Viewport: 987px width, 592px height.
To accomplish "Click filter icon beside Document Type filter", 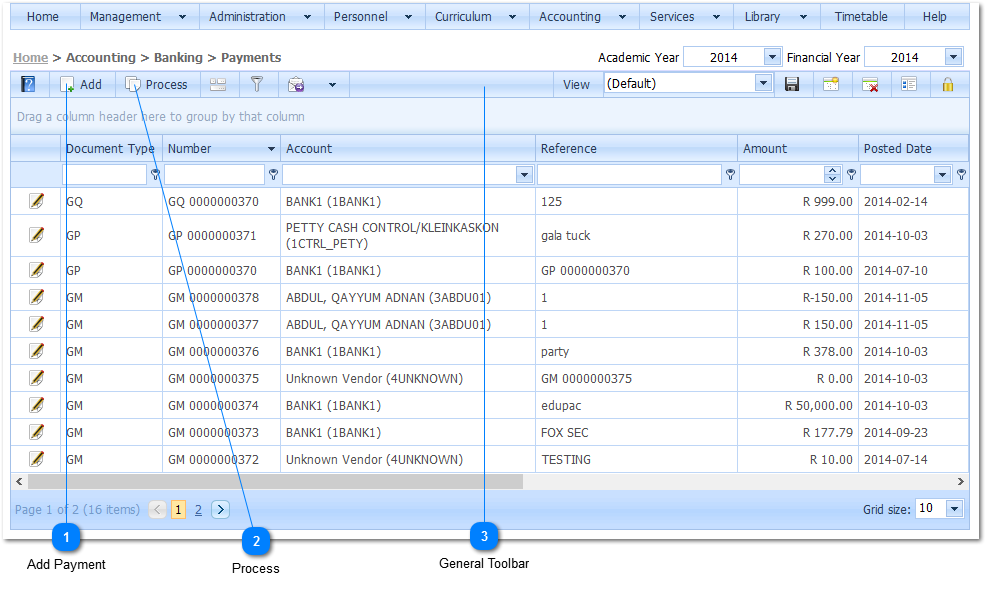I will (x=155, y=174).
